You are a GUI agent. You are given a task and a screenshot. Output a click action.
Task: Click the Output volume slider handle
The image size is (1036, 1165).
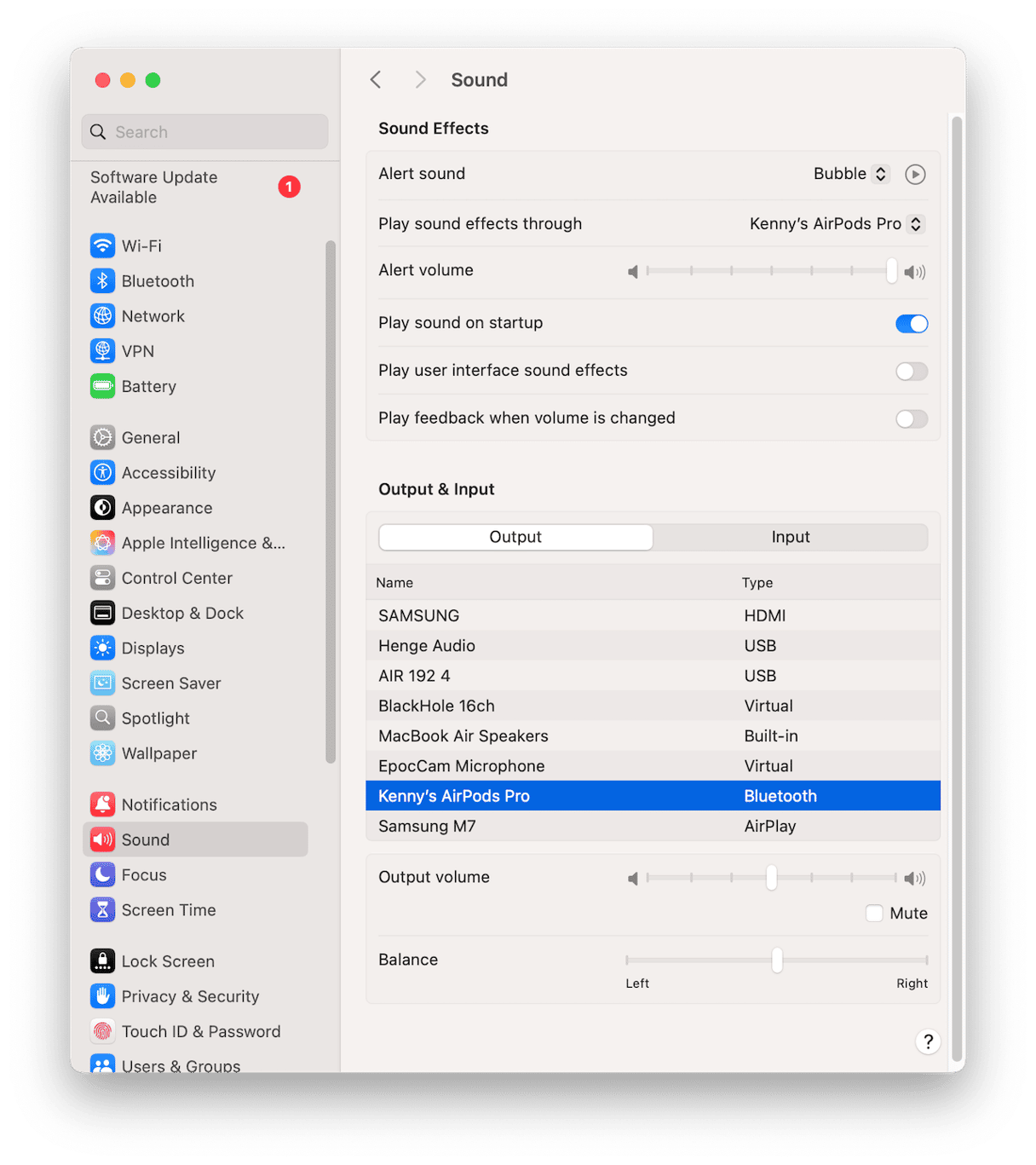[771, 878]
